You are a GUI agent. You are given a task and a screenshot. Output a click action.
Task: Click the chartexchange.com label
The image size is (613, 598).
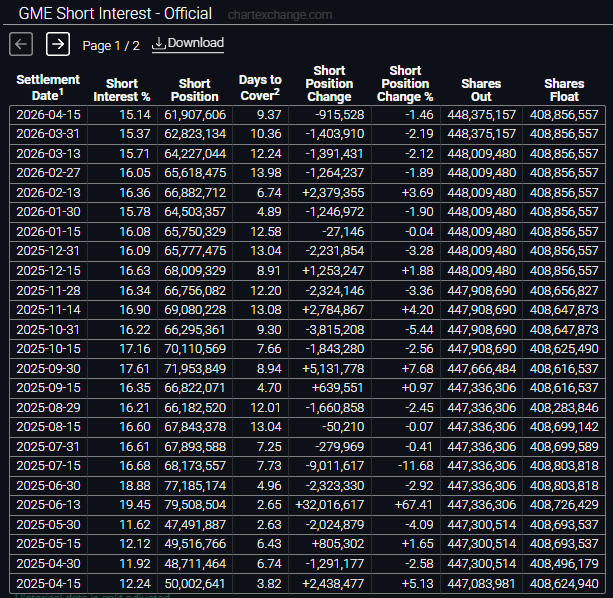click(x=280, y=15)
